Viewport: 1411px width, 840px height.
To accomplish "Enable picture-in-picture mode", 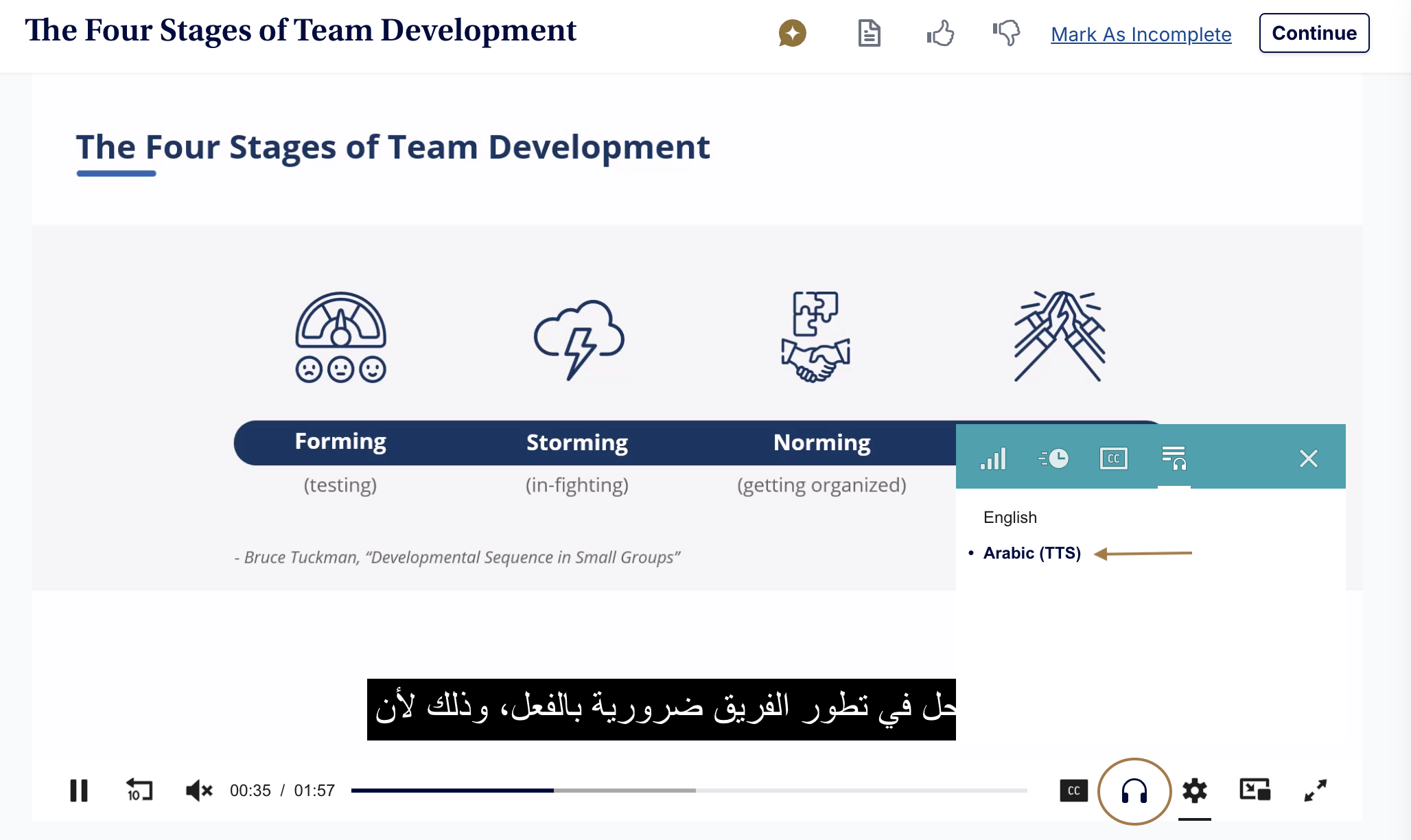I will click(x=1255, y=790).
